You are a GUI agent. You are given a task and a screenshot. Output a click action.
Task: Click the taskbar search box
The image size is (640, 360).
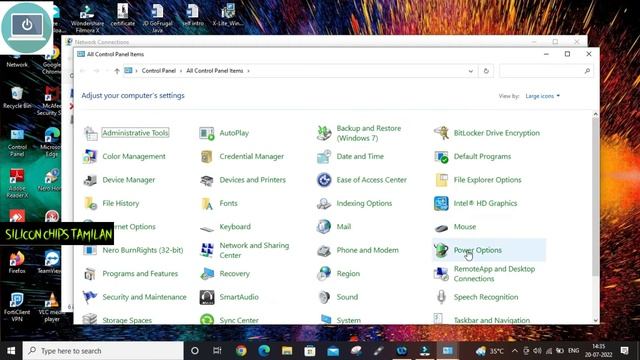point(103,351)
